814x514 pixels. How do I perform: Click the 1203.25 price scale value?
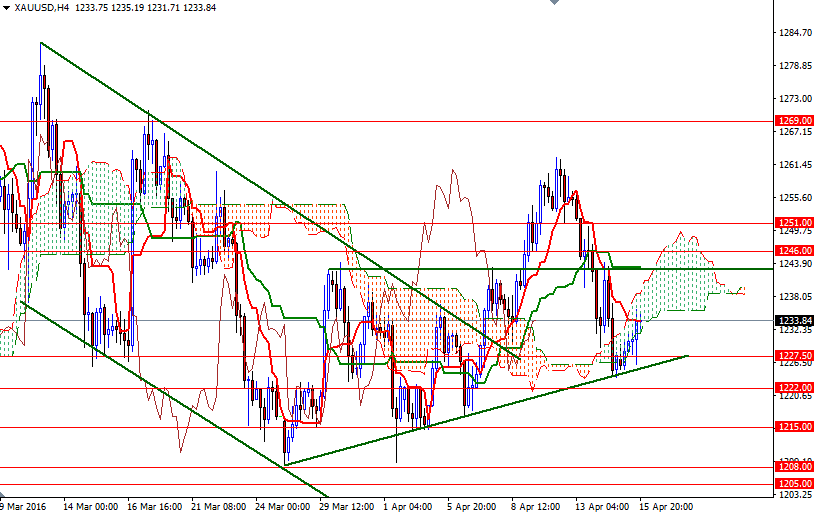pos(795,495)
